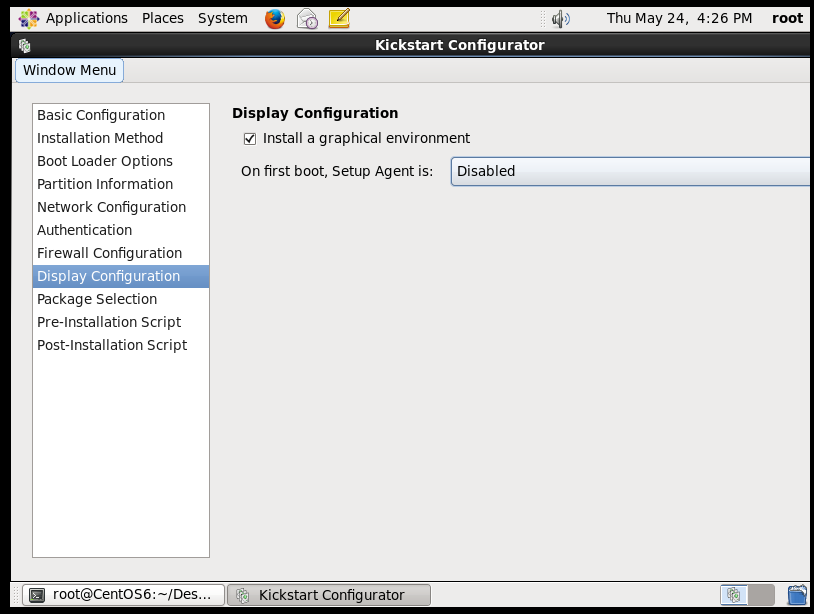Open the Window Menu button
This screenshot has height=614, width=814.
tap(70, 70)
